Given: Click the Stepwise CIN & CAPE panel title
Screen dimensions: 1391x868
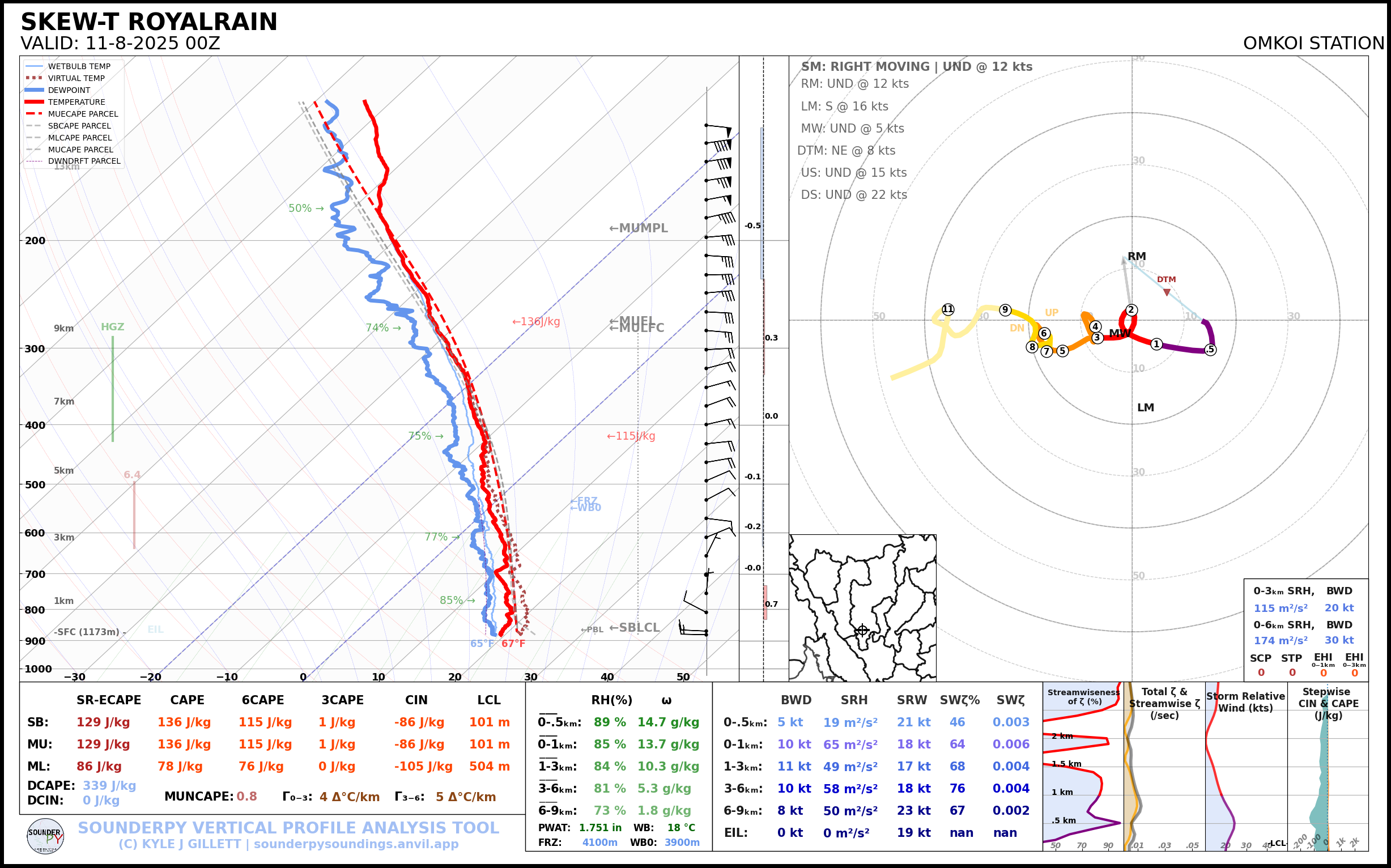Looking at the screenshot, I should click(1329, 703).
